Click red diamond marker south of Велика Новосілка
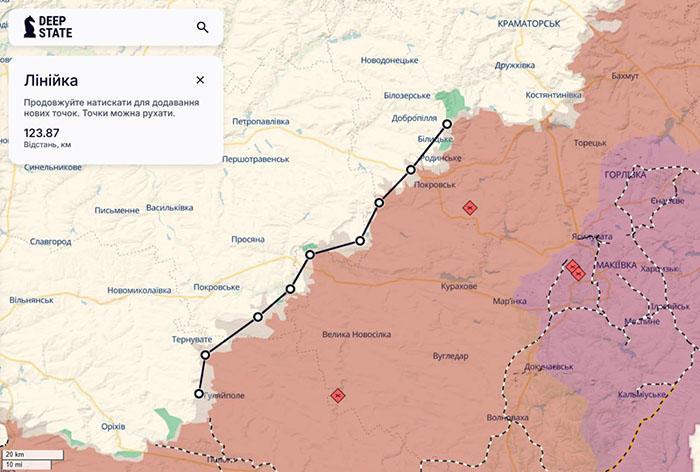Viewport: 700px width, 472px height. (338, 396)
